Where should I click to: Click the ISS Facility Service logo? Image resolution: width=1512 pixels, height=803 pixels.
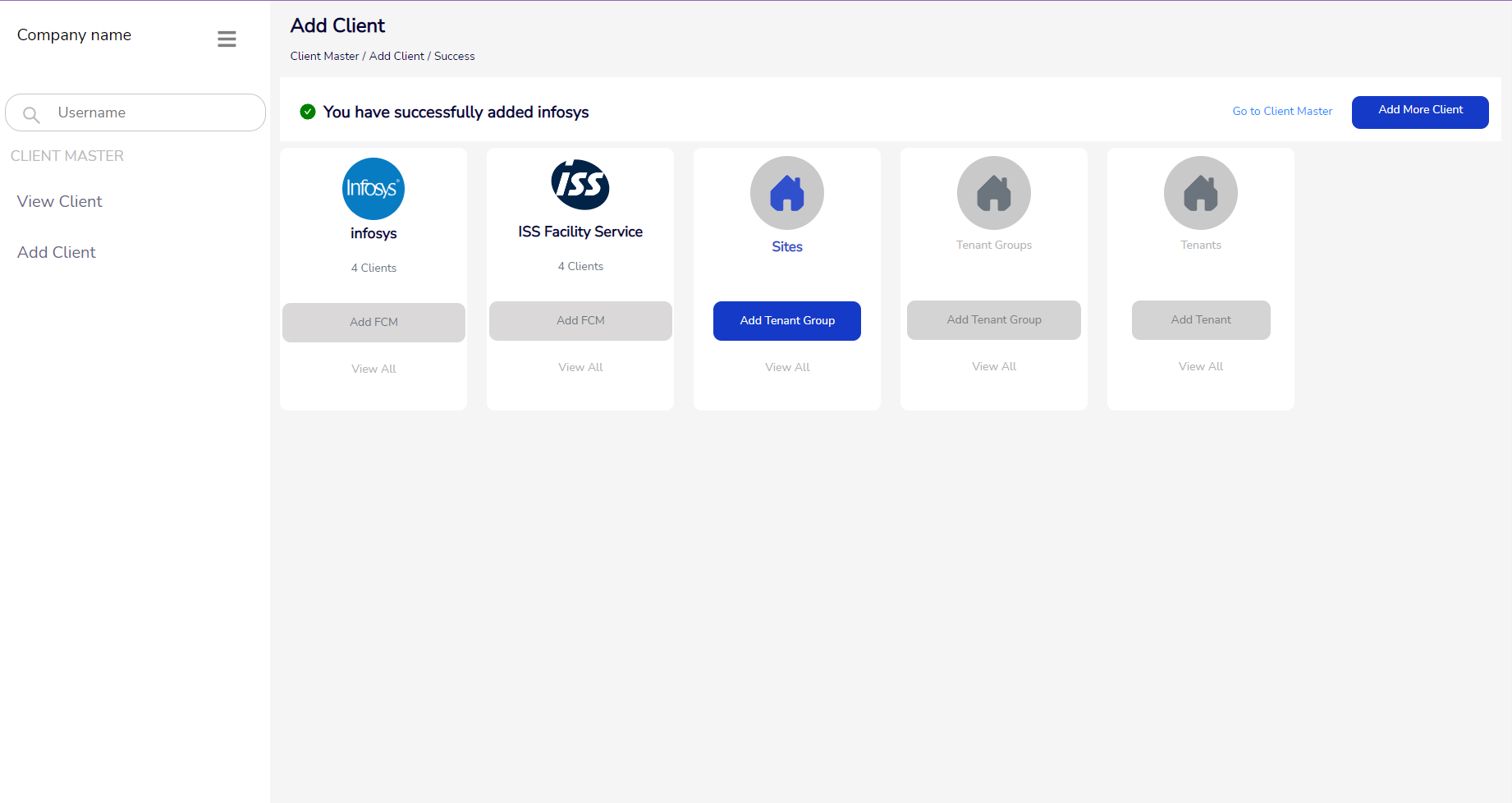(x=580, y=185)
